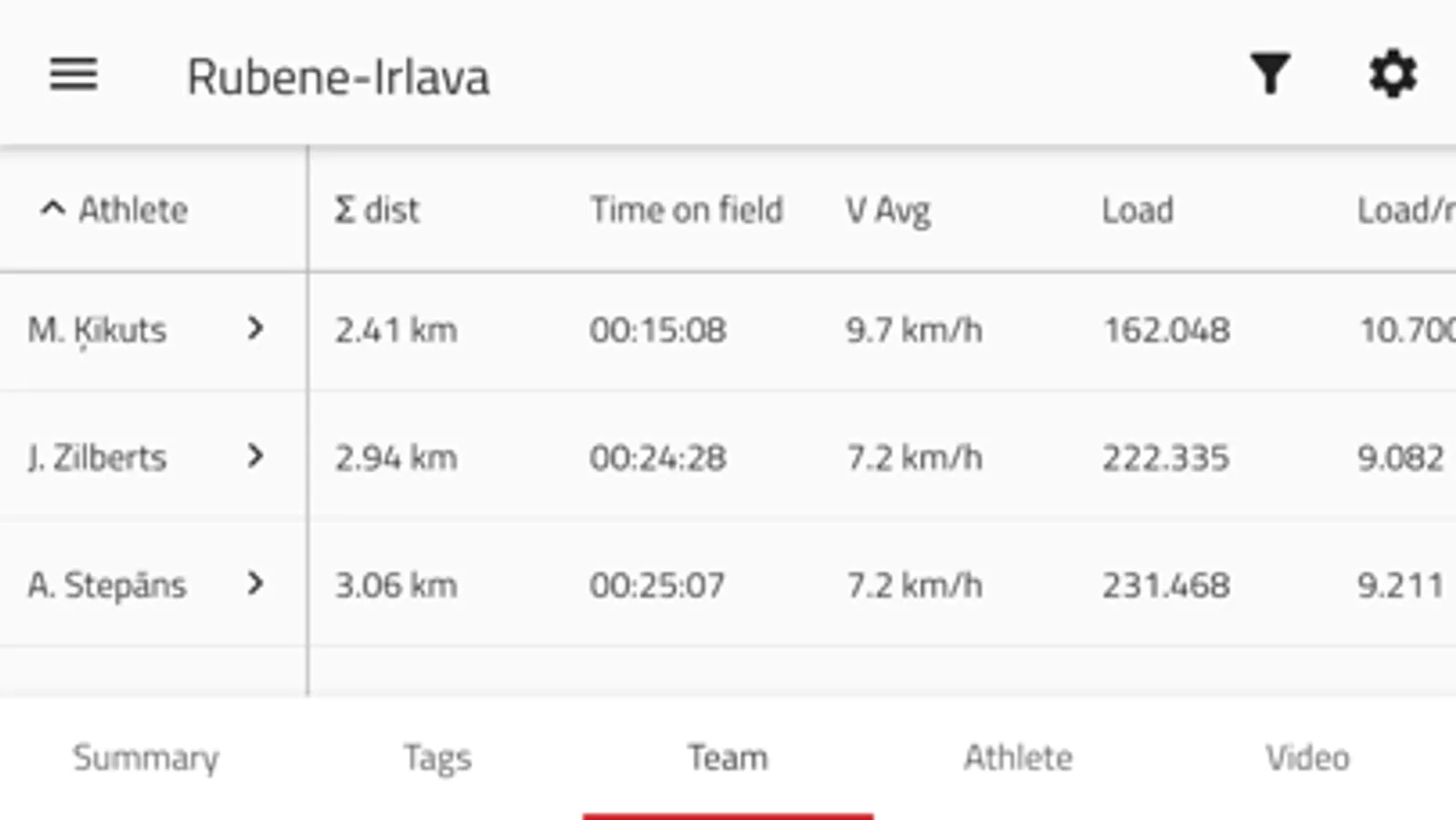Viewport: 1456px width, 820px height.
Task: Expand J. Zilberts athlete details
Action: click(255, 456)
